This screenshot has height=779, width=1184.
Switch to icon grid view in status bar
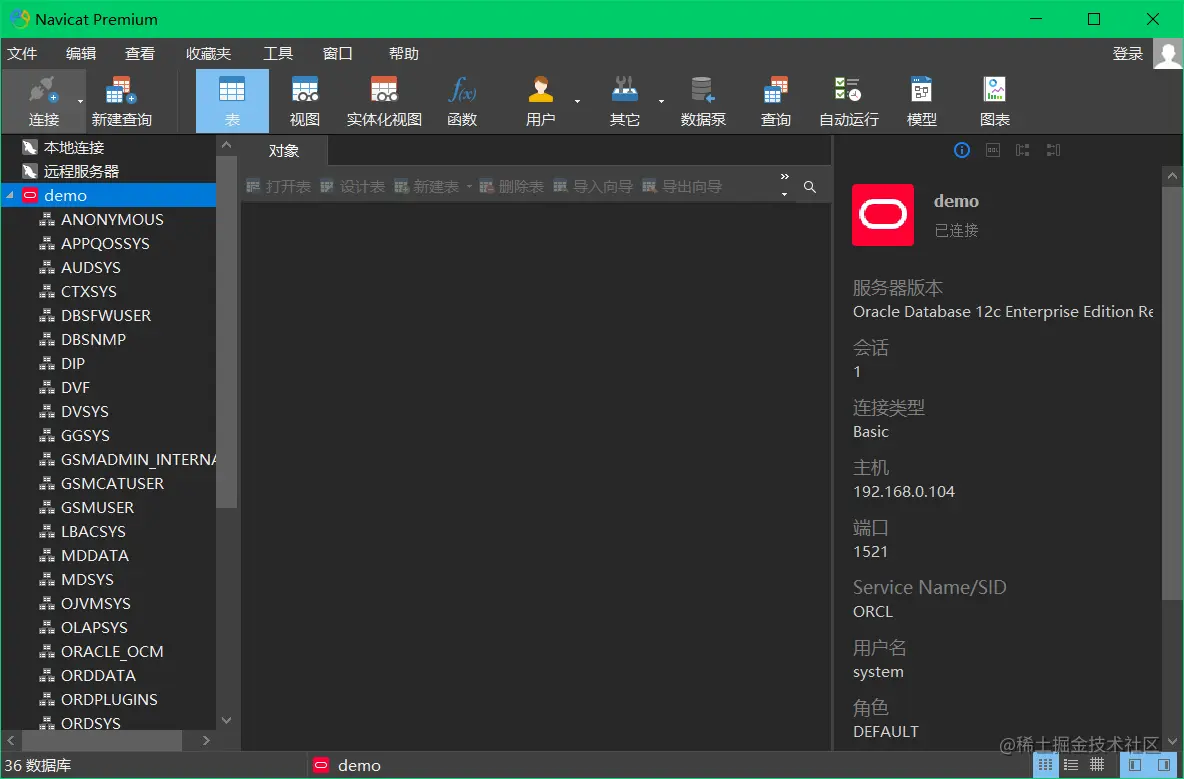coord(1045,765)
